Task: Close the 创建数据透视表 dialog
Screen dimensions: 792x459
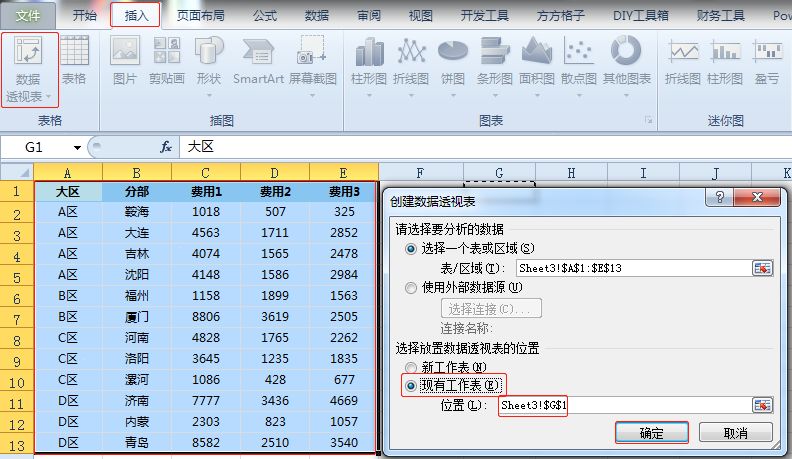Action: coord(757,197)
